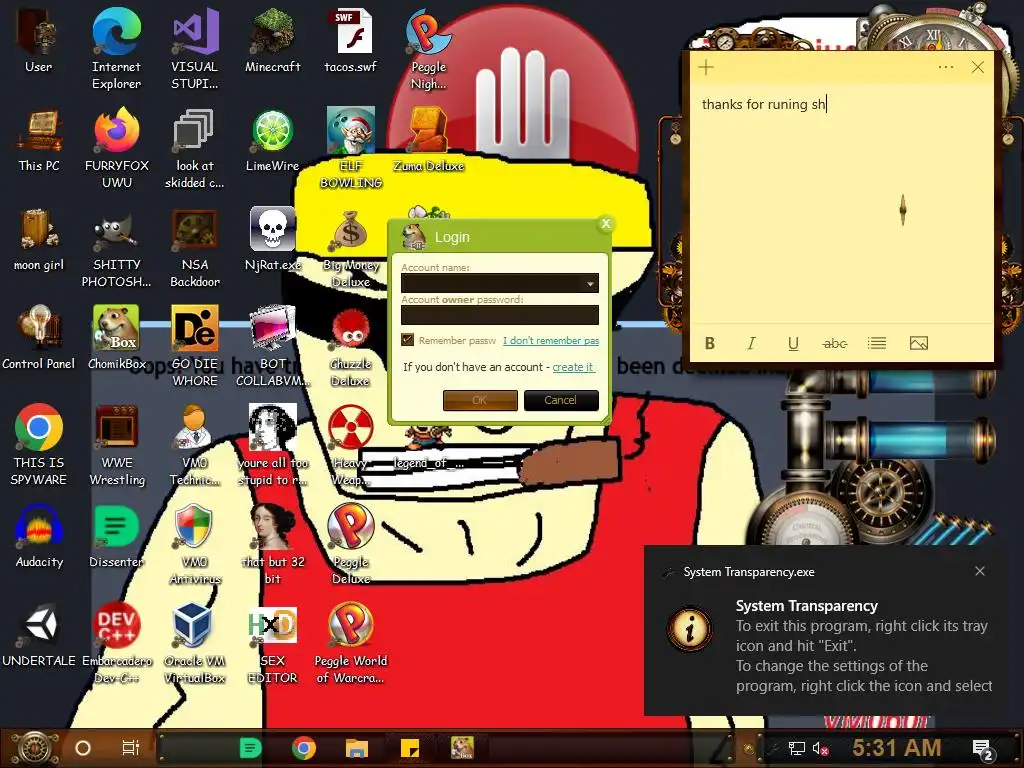Follow the "I don't remember pas" link
Image resolution: width=1024 pixels, height=768 pixels.
551,340
